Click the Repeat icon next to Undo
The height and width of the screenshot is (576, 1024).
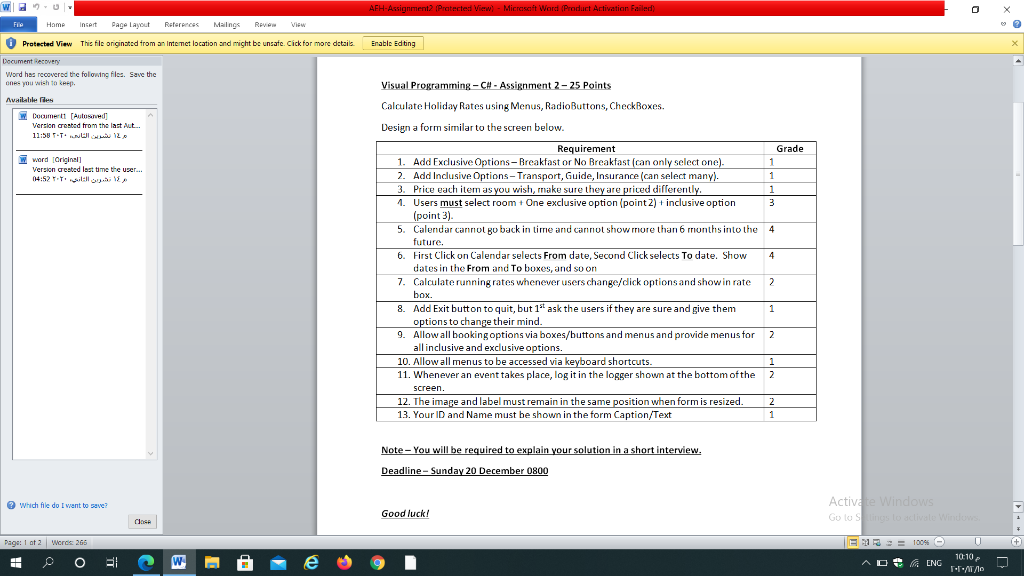click(x=56, y=7)
